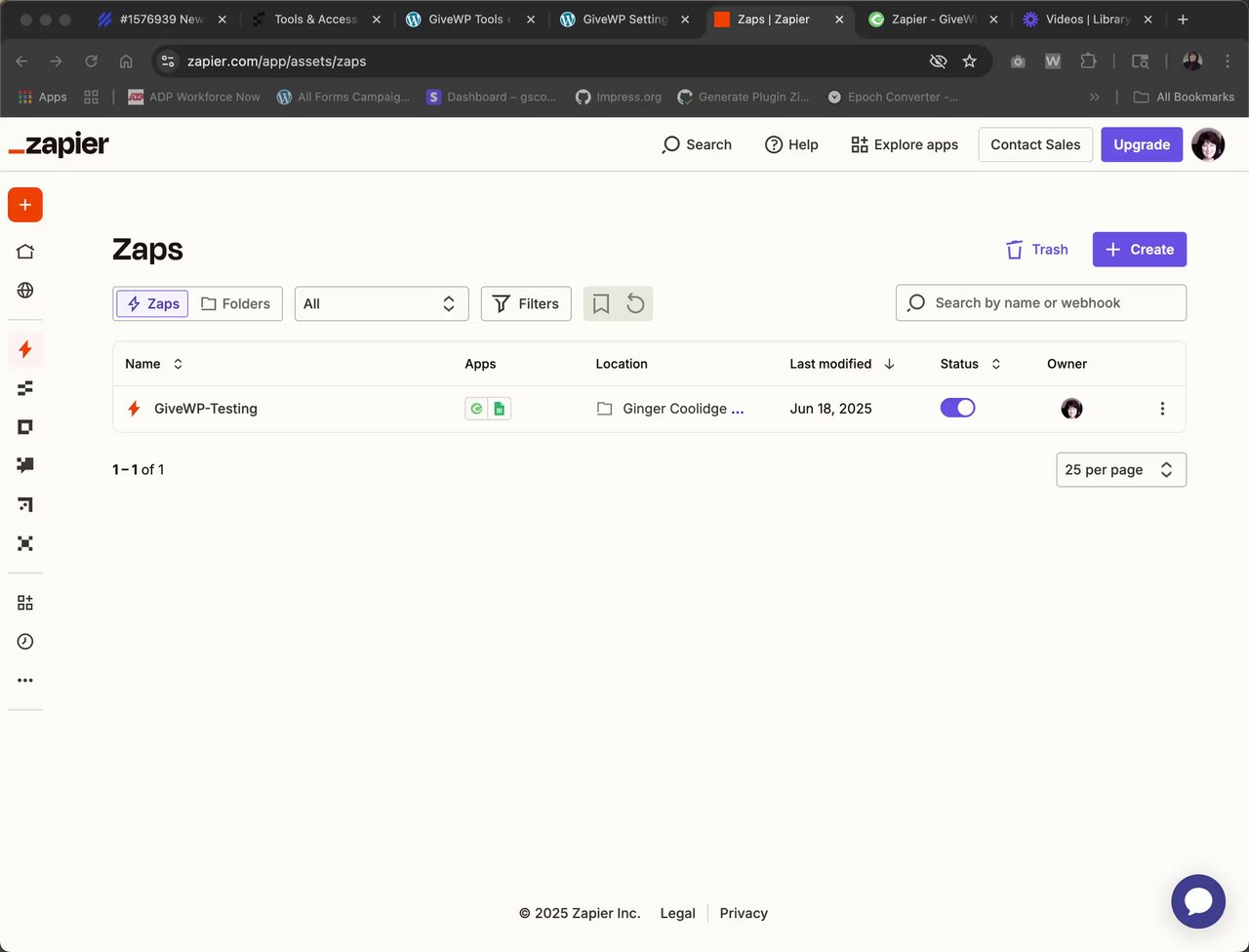Click the Contact Sales button
Screen dimensions: 1249x952
[1035, 144]
